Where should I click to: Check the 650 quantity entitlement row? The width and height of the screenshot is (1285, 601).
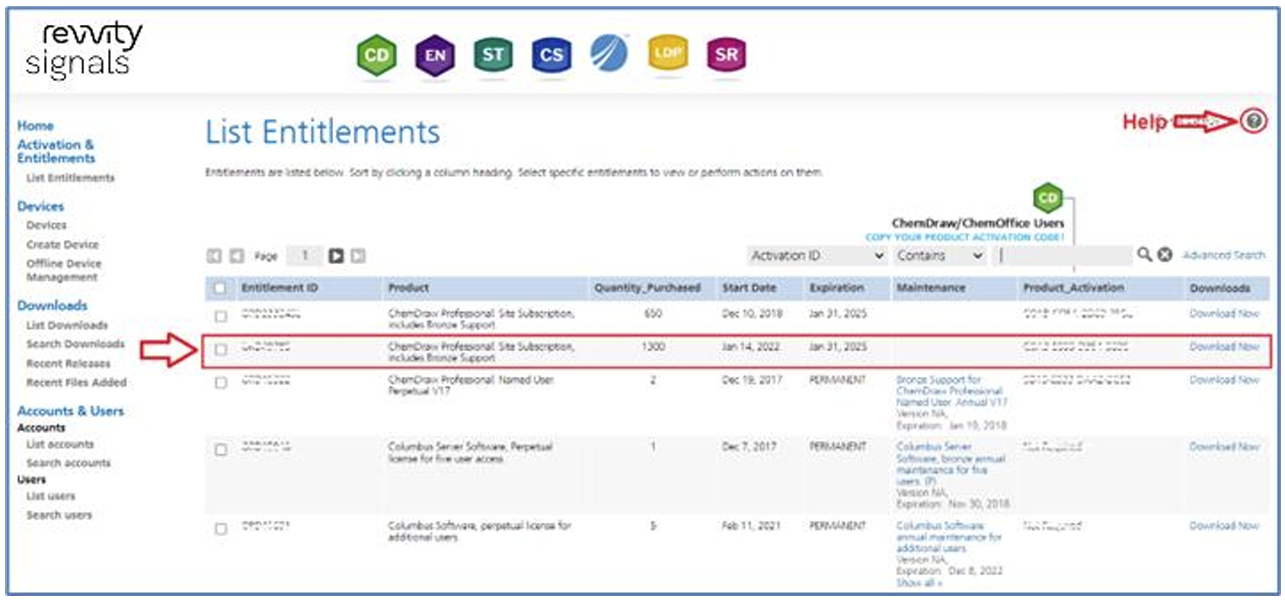221,317
